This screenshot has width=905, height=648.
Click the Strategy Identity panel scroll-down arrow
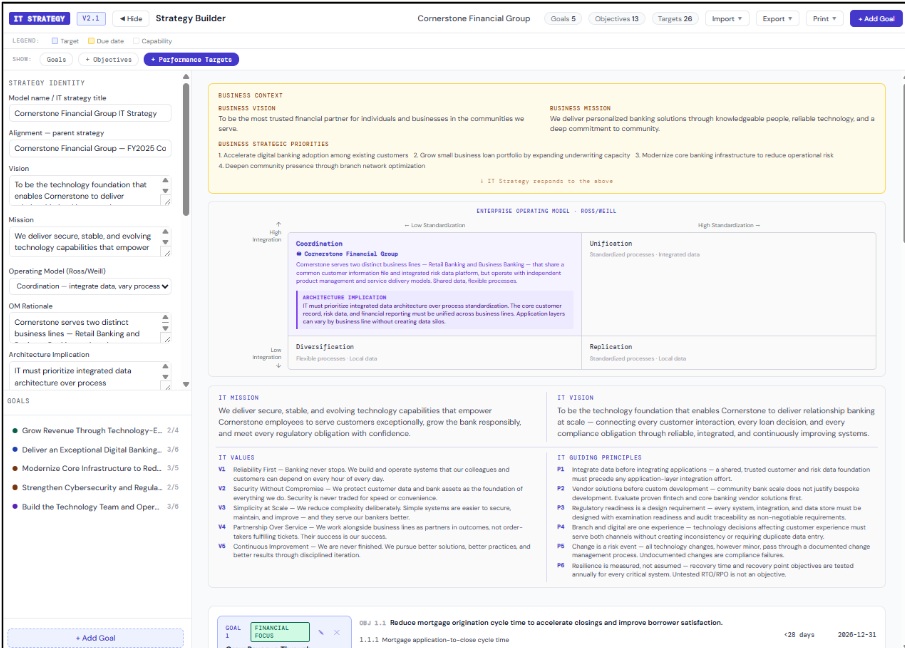186,384
